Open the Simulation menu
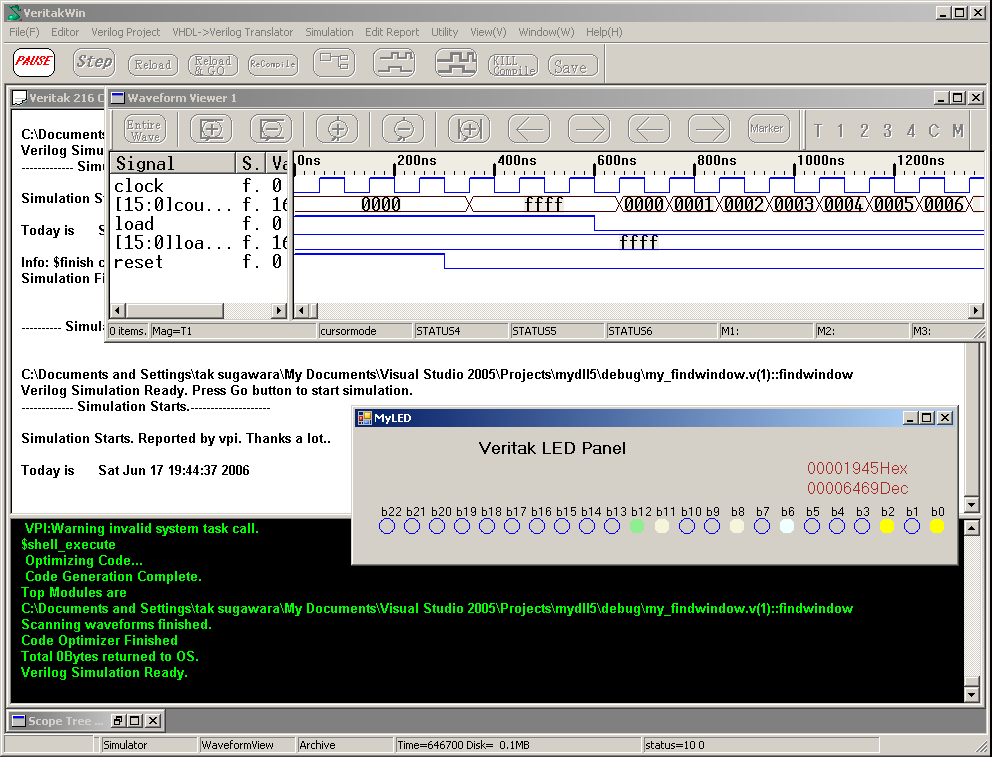992x757 pixels. point(329,32)
